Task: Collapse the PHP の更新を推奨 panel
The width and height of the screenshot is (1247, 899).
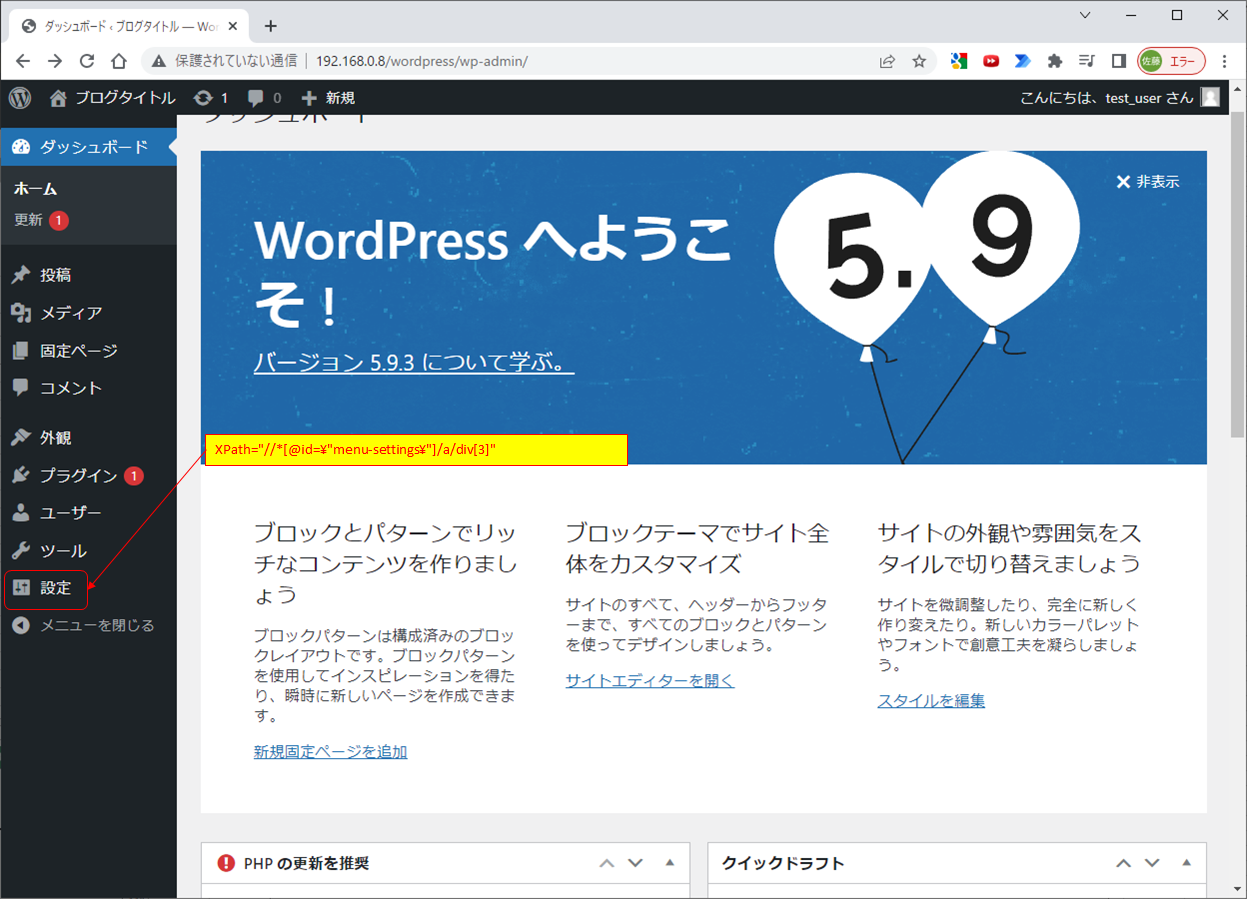Action: (670, 863)
